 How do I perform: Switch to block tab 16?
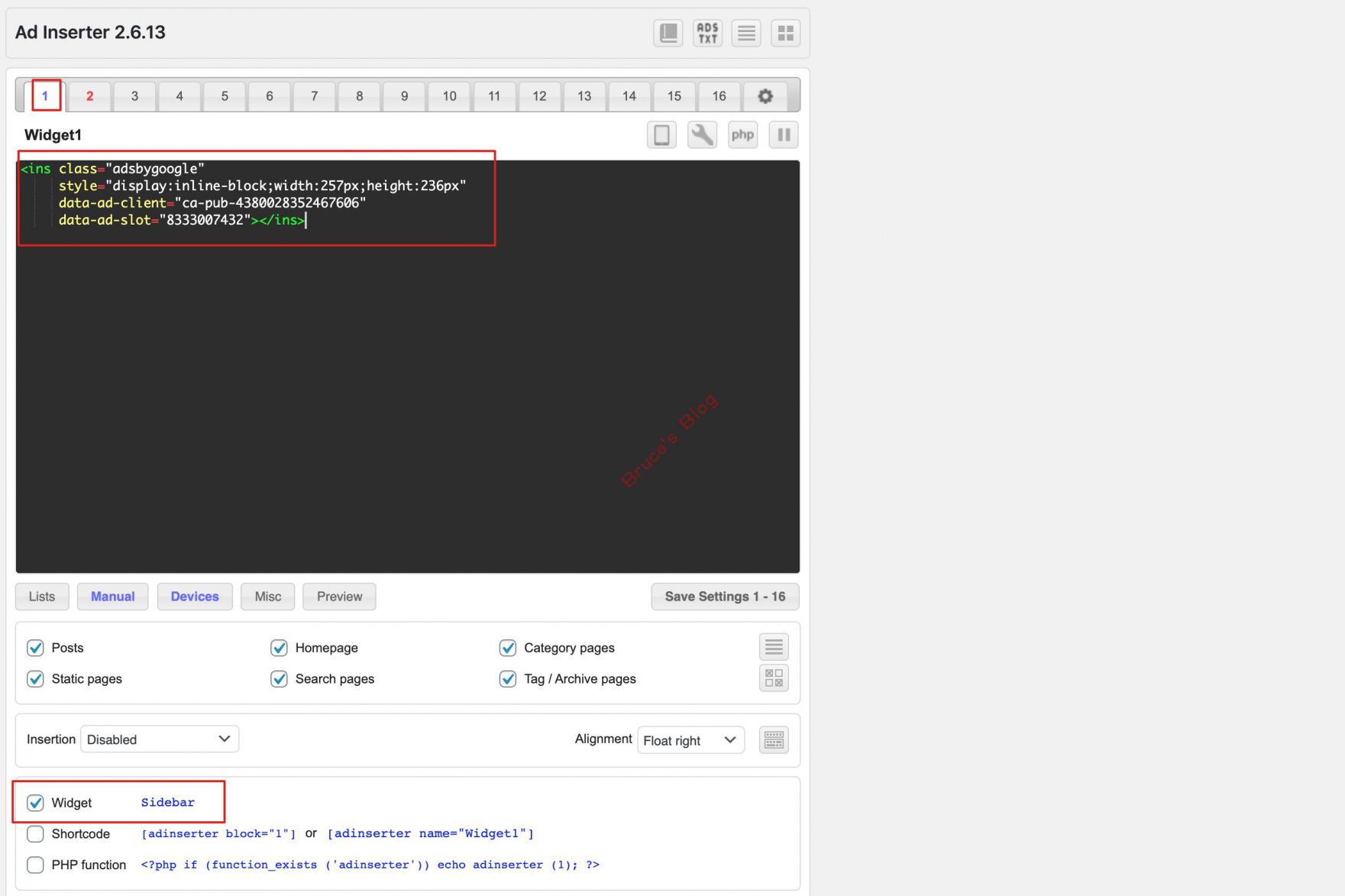(x=719, y=96)
